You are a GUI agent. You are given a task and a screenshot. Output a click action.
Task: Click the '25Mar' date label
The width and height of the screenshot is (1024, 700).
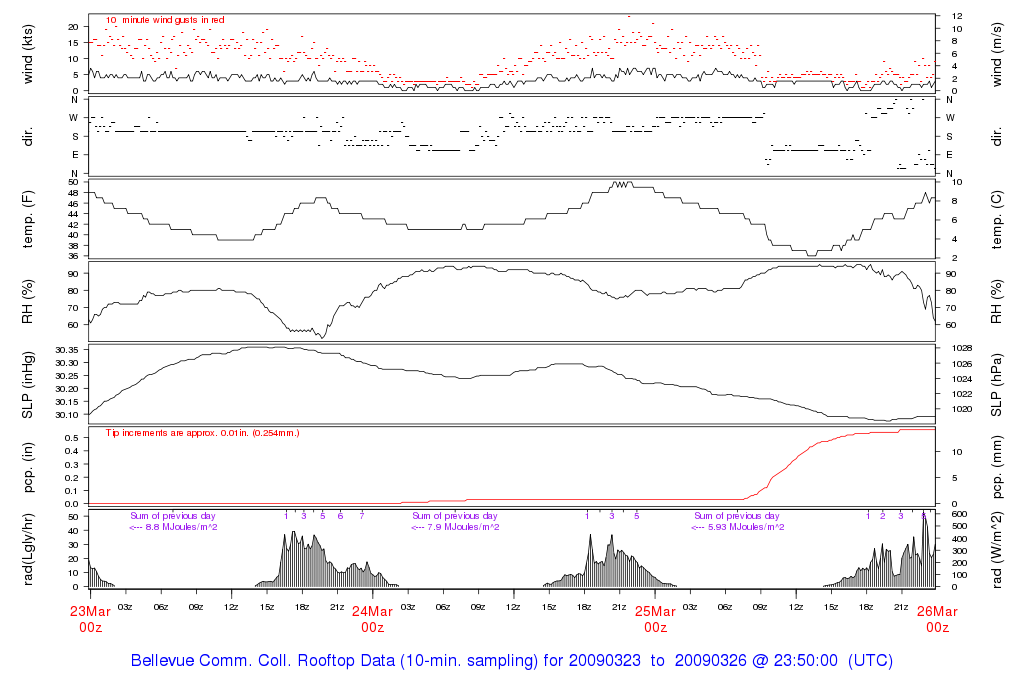click(655, 612)
